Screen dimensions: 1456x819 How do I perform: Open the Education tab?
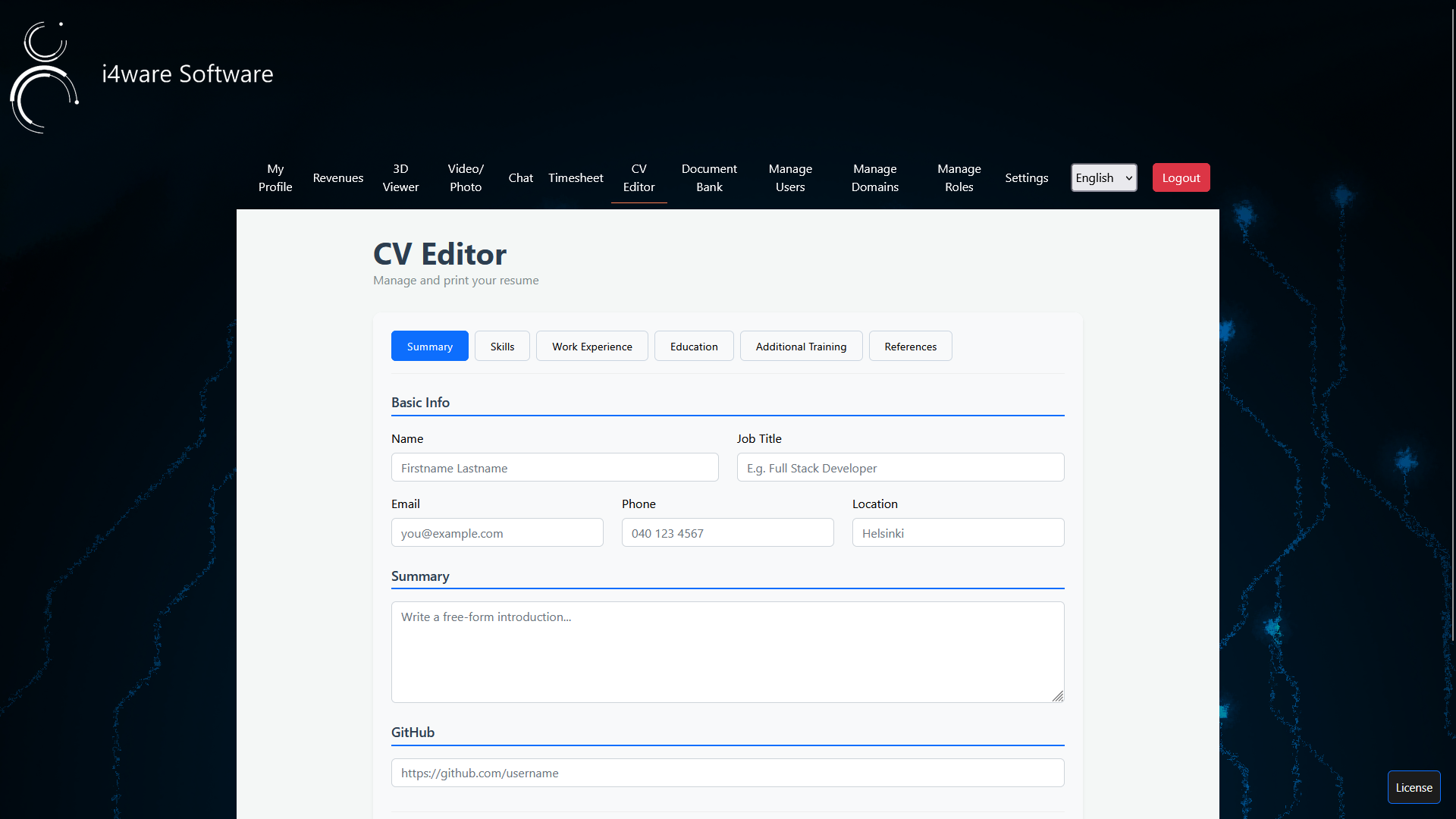point(694,346)
